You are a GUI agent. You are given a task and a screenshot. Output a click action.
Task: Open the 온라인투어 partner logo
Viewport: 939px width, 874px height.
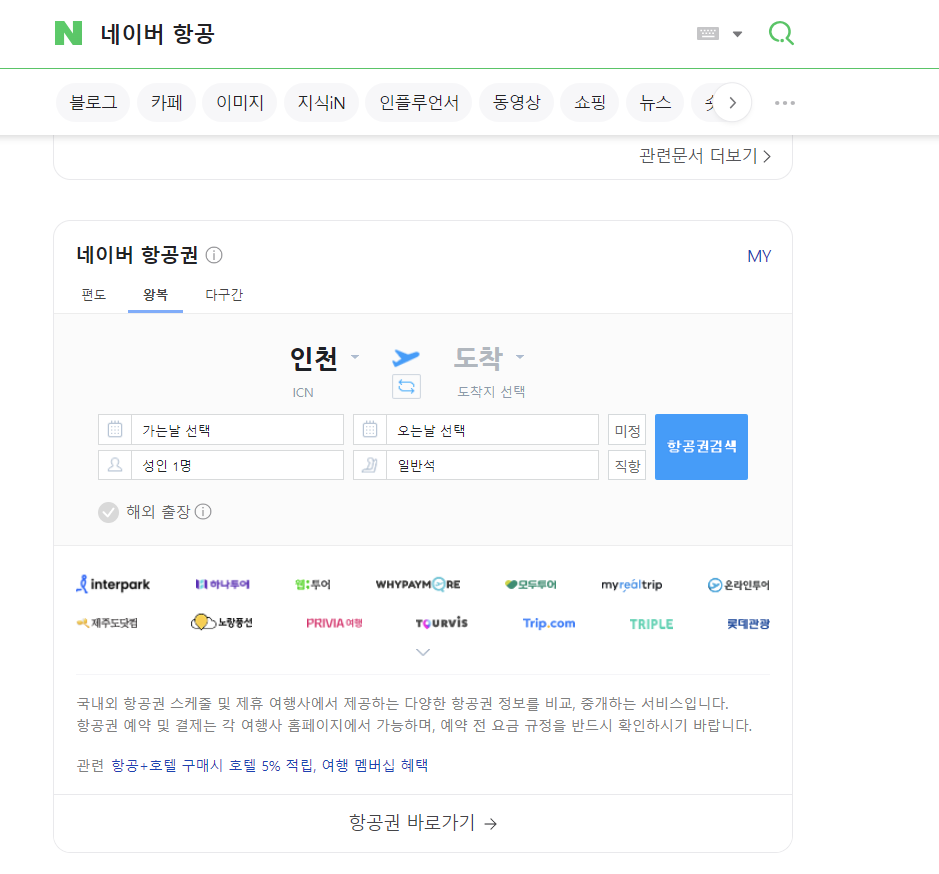pos(738,585)
